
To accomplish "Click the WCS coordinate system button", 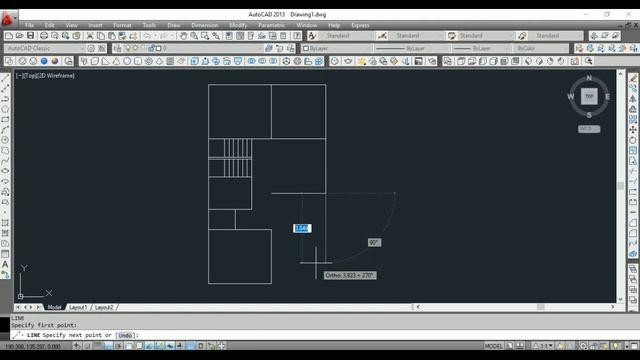I will [x=589, y=129].
